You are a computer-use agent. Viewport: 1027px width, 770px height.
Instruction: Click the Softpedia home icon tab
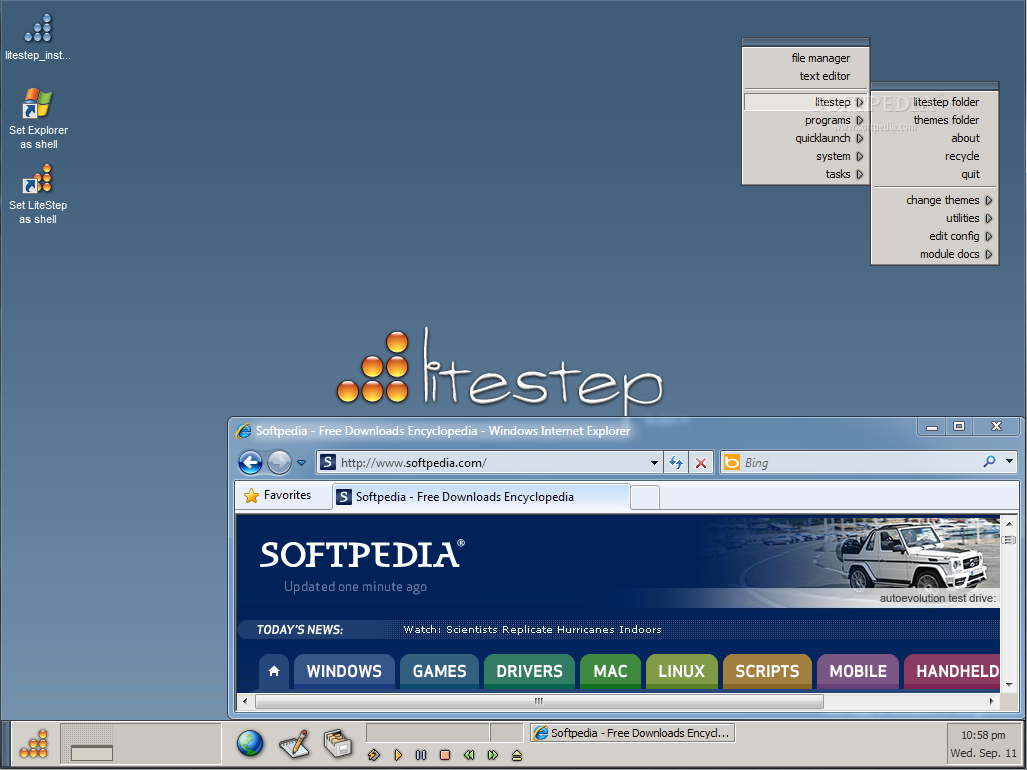(274, 671)
